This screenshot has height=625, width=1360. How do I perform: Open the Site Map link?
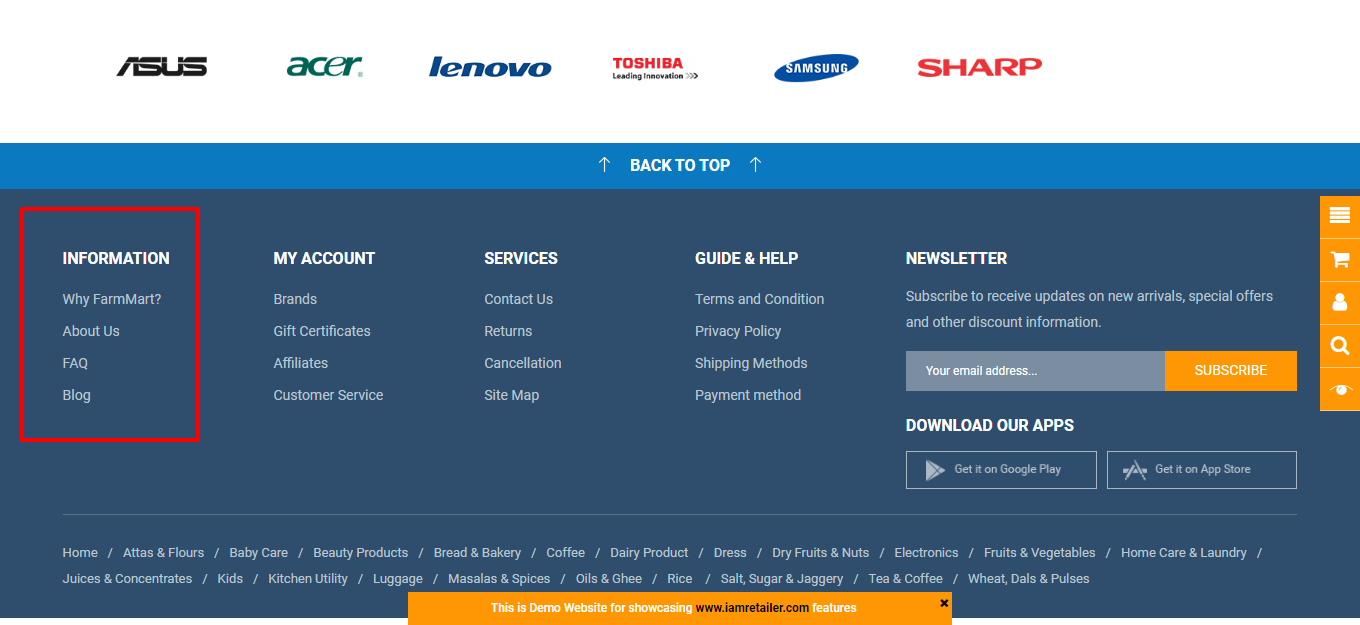pyautogui.click(x=511, y=395)
